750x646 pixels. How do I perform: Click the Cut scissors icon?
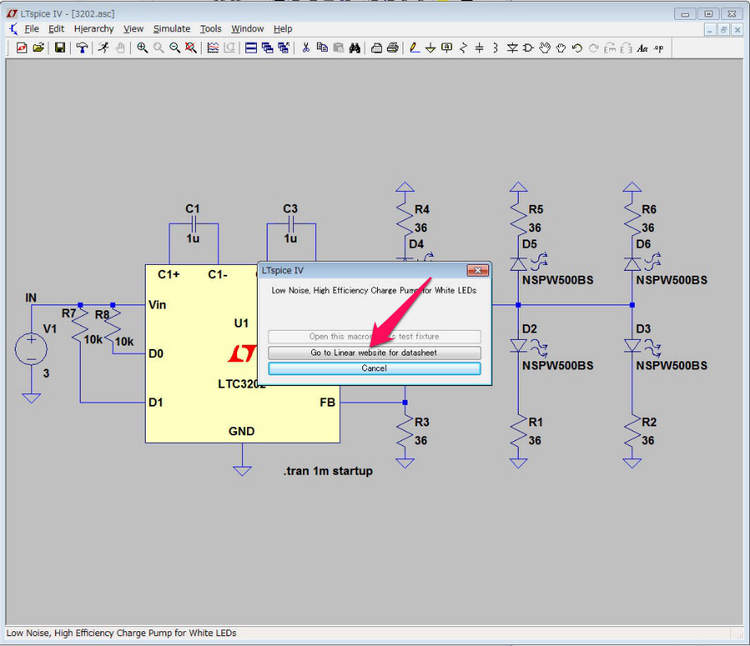point(306,48)
